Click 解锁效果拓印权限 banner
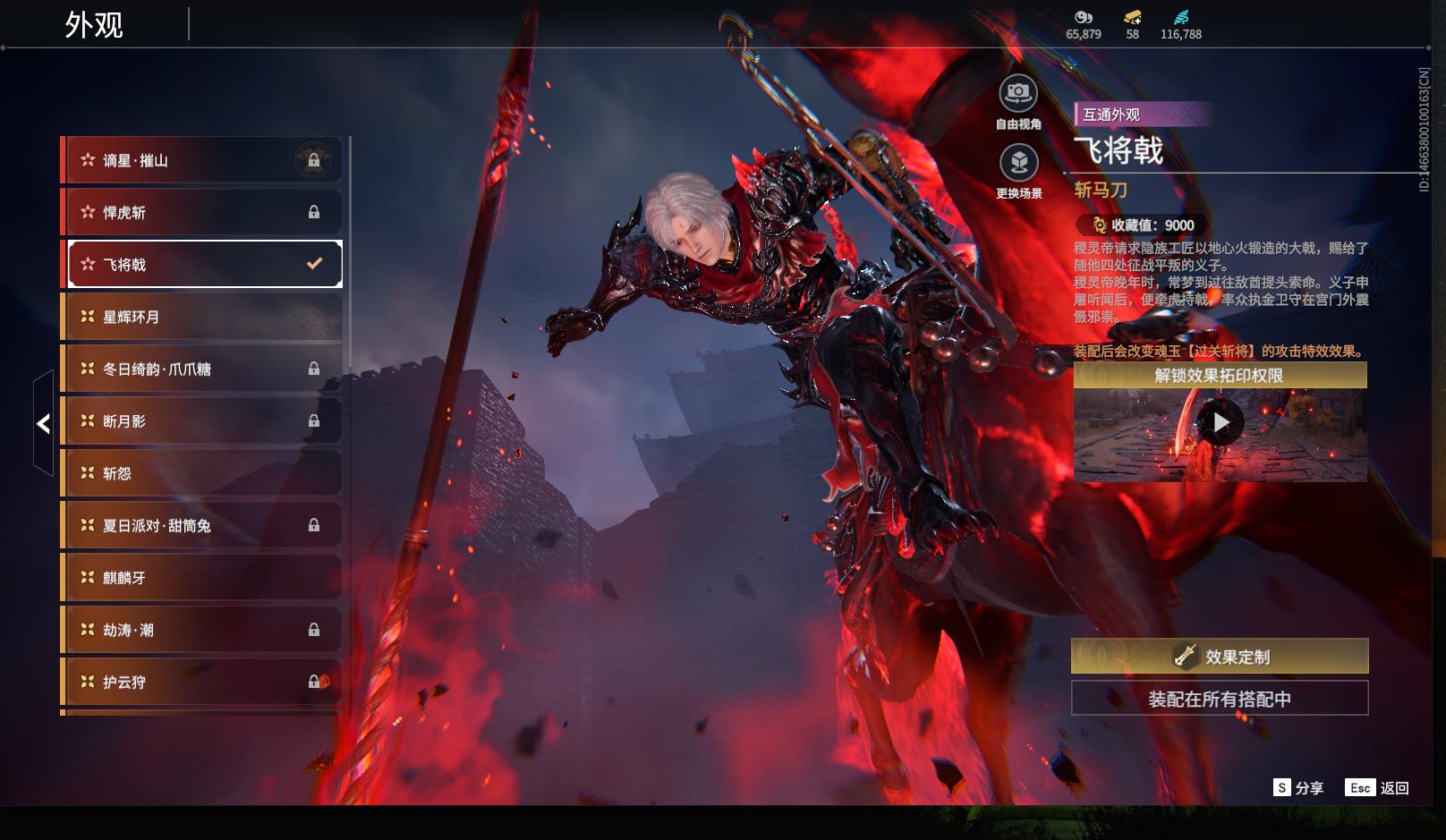1446x840 pixels. (x=1221, y=375)
